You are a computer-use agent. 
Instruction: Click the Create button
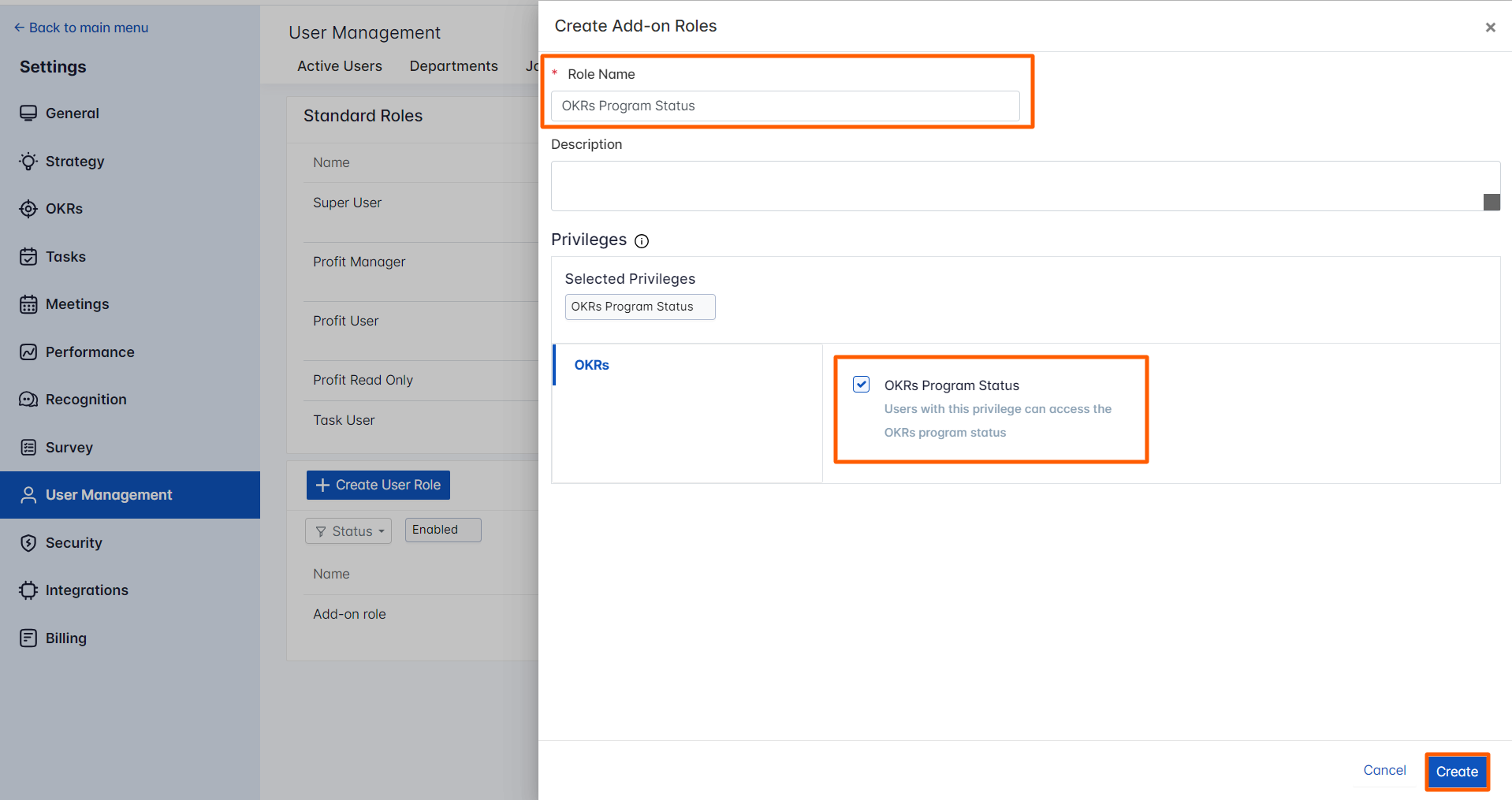(x=1456, y=772)
